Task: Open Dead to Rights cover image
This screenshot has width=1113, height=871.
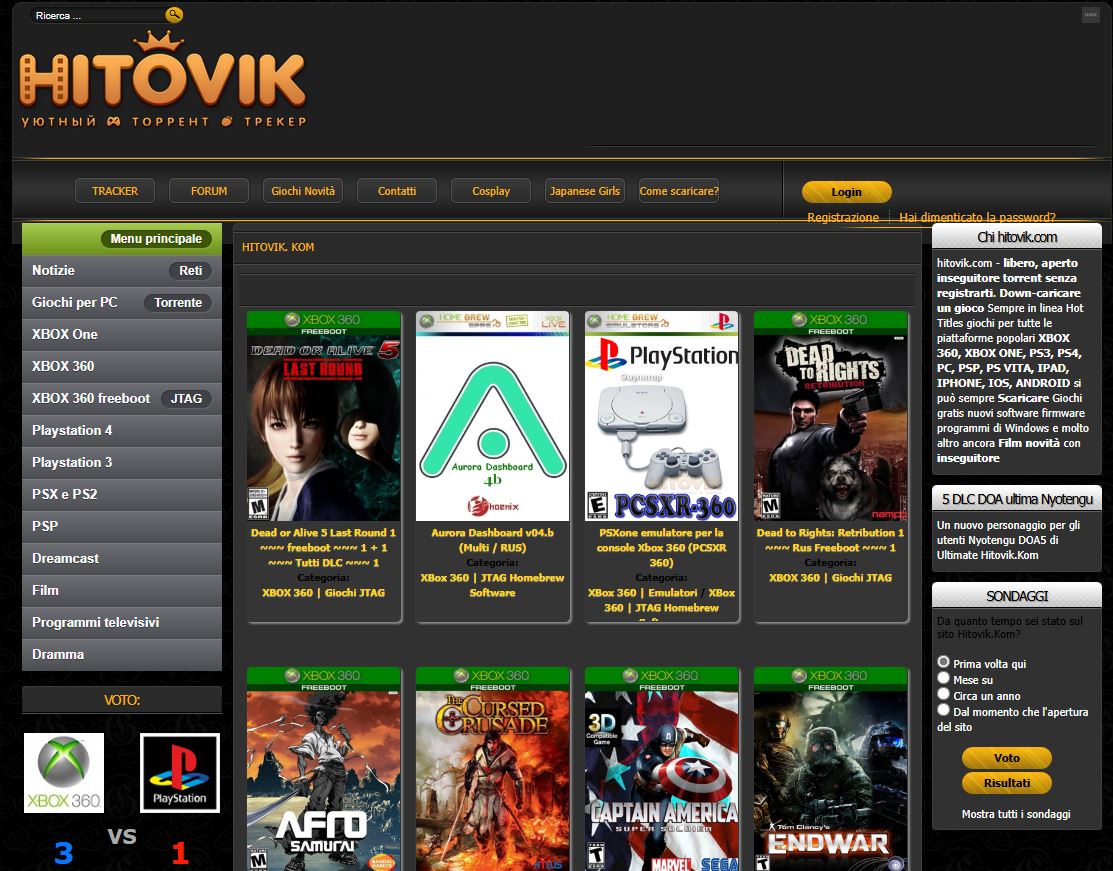Action: coord(830,416)
